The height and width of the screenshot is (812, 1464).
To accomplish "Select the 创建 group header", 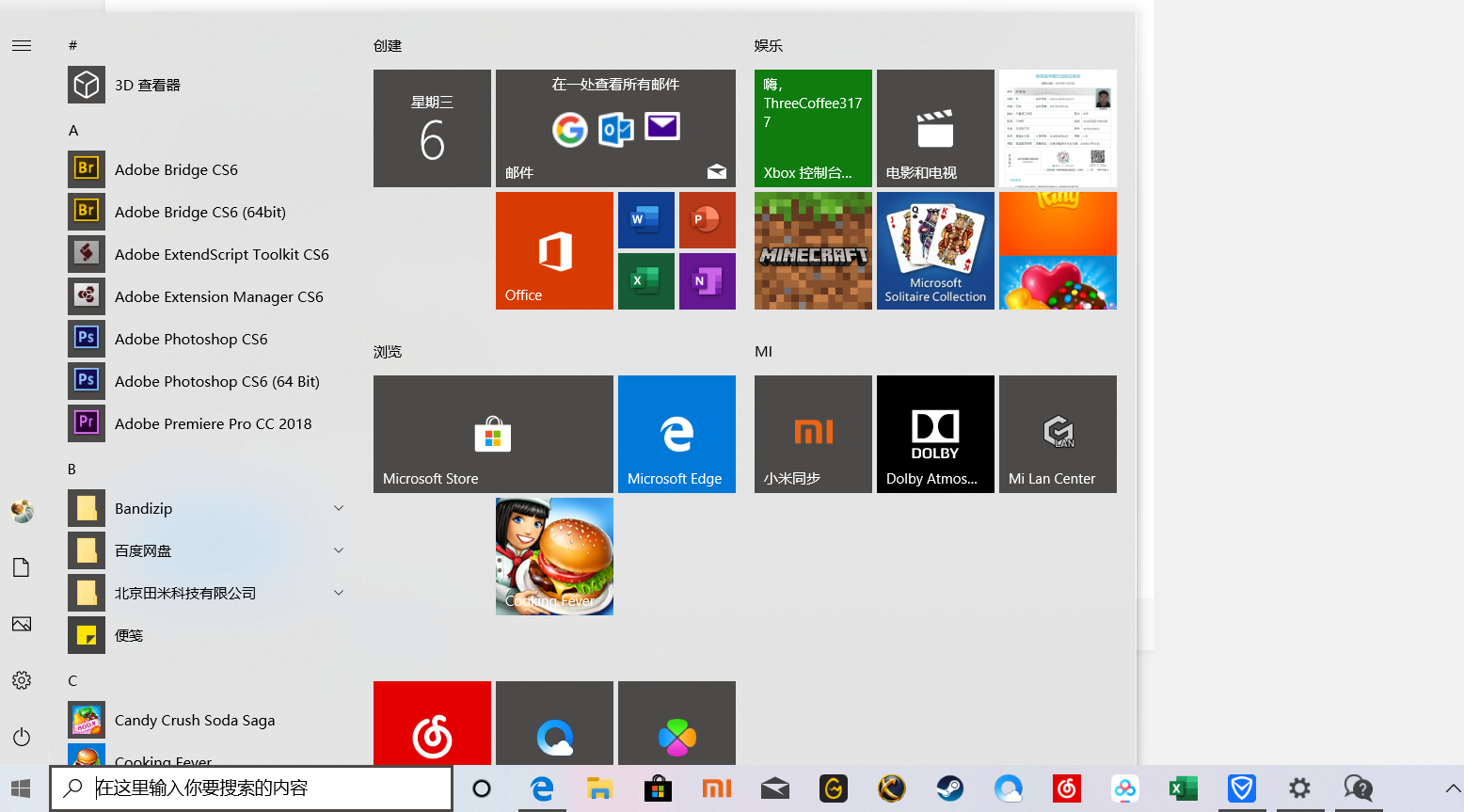I will [x=388, y=45].
